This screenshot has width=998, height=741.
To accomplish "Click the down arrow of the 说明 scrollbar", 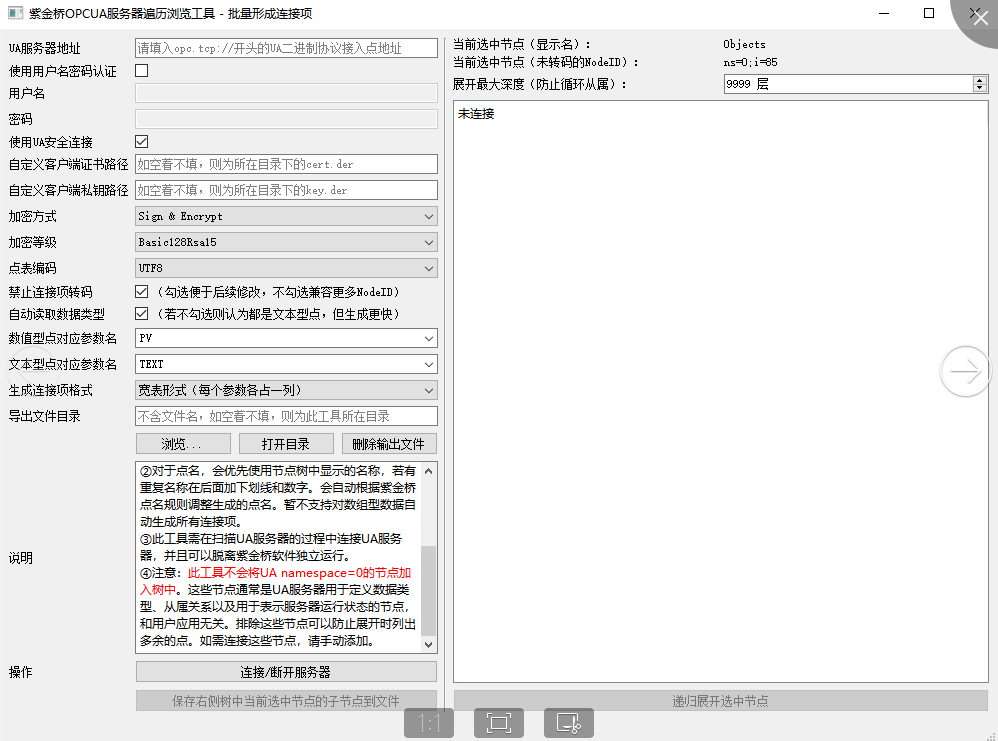I will 429,644.
